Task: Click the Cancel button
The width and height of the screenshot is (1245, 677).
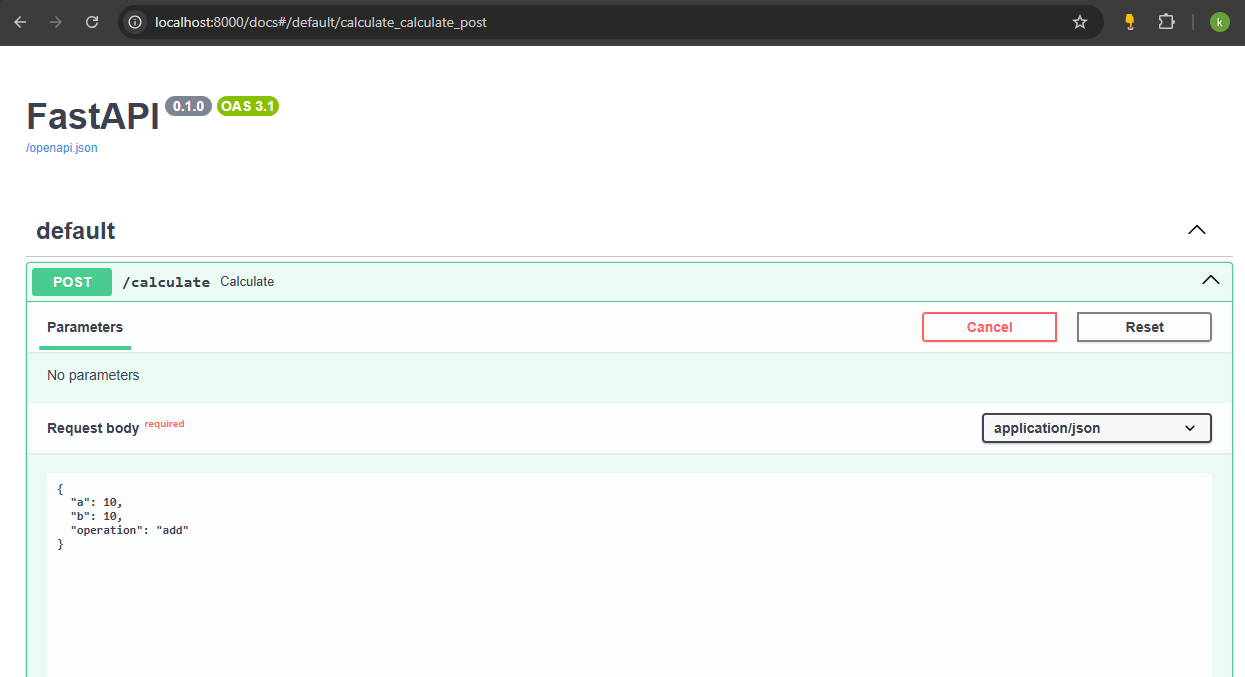Action: click(x=989, y=327)
